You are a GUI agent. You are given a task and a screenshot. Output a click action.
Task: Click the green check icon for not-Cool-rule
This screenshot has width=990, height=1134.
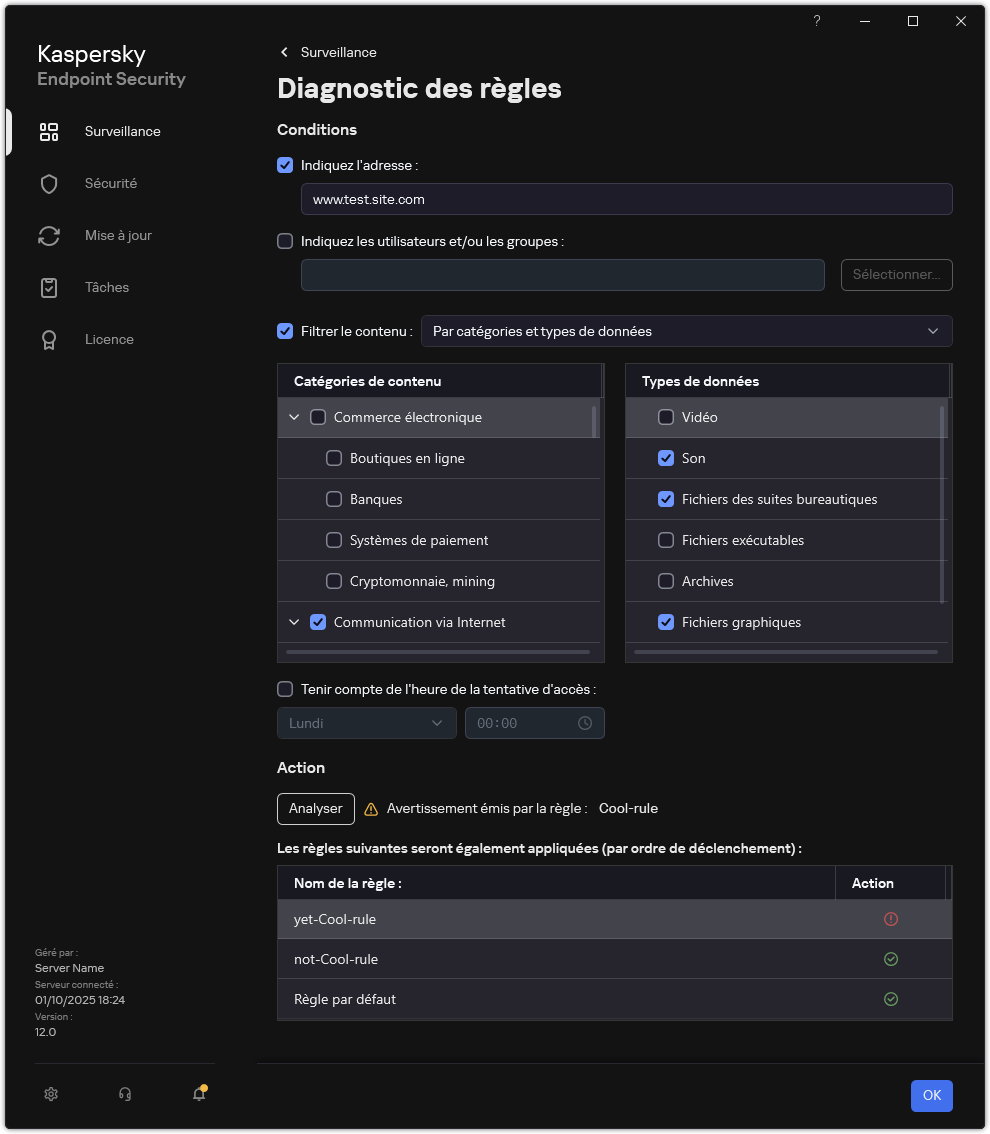coord(891,959)
